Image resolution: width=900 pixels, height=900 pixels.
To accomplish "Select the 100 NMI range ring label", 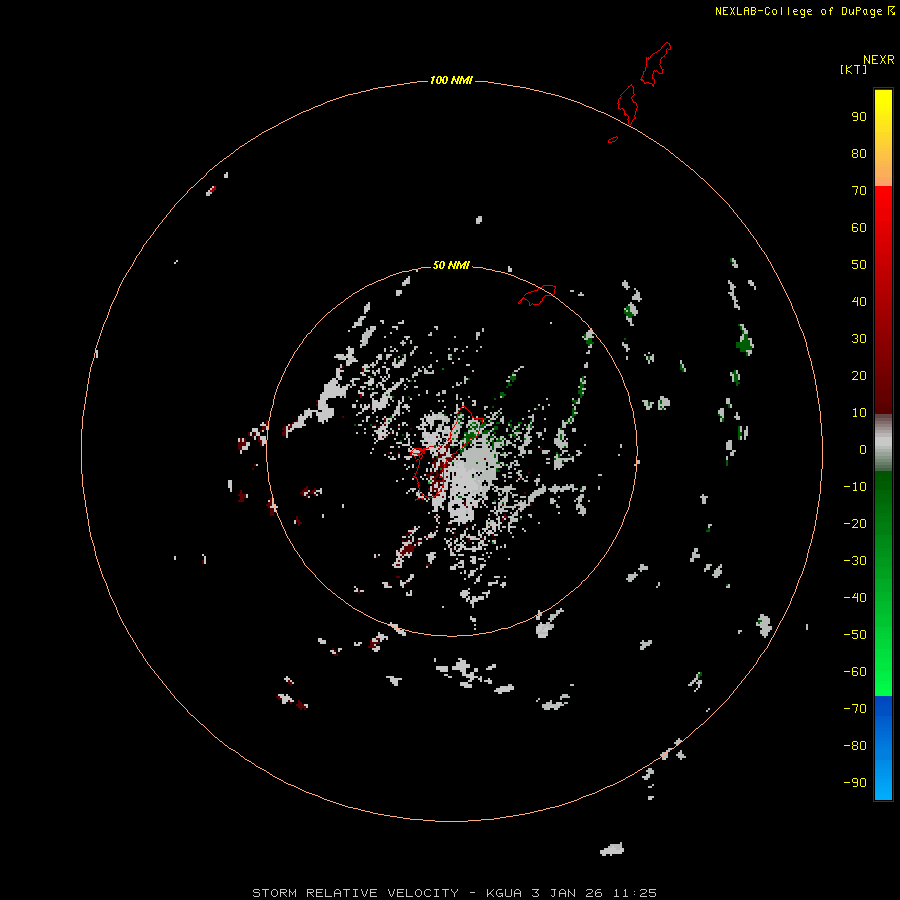I will [451, 80].
